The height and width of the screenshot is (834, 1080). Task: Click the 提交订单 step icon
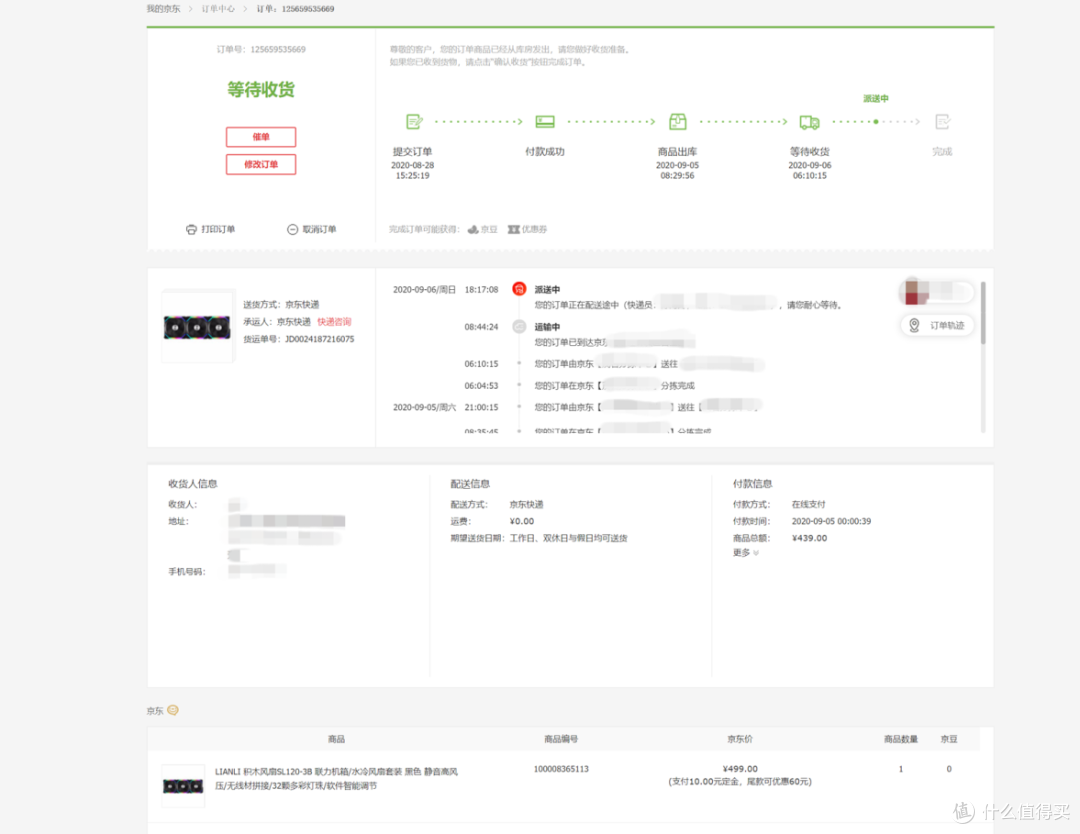tap(414, 122)
